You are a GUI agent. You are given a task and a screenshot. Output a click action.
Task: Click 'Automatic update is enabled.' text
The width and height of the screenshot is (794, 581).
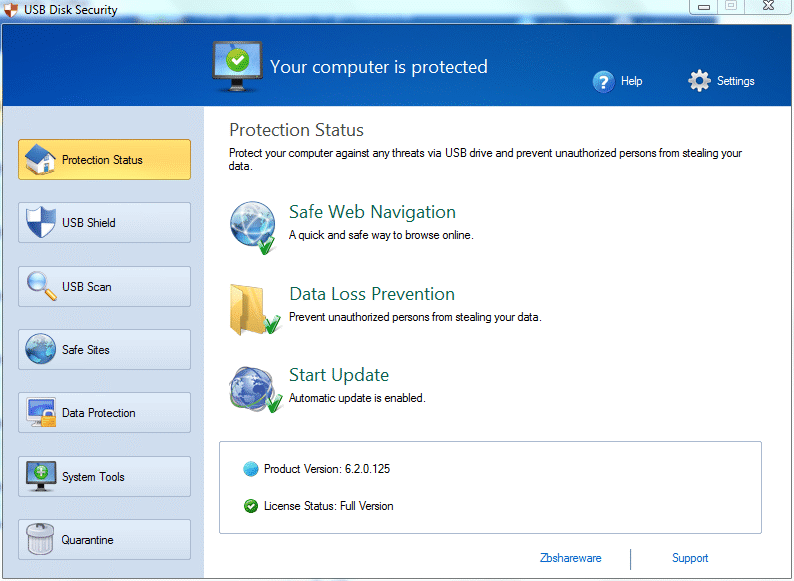(x=357, y=398)
